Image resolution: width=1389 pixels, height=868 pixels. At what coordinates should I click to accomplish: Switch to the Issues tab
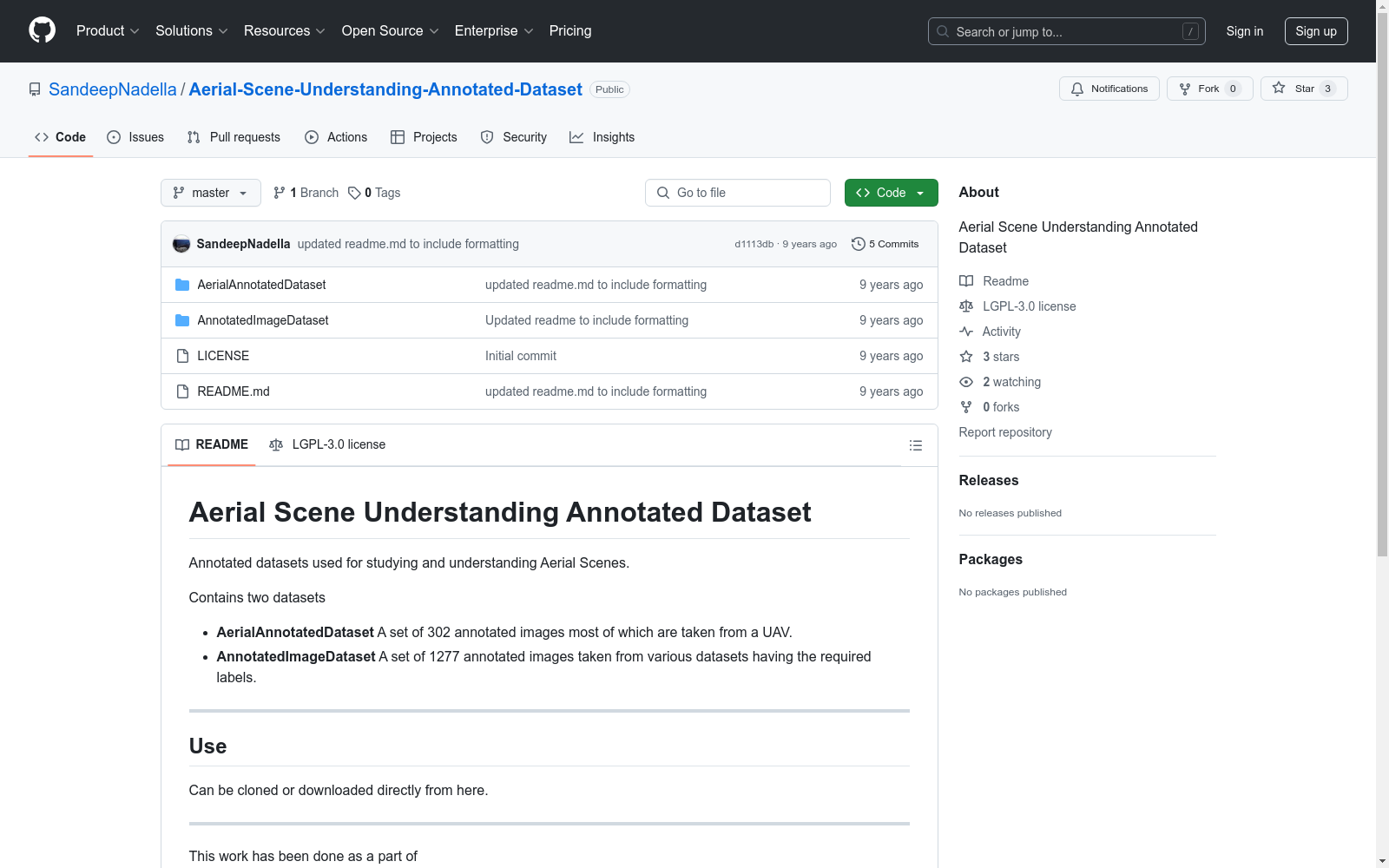[135, 137]
